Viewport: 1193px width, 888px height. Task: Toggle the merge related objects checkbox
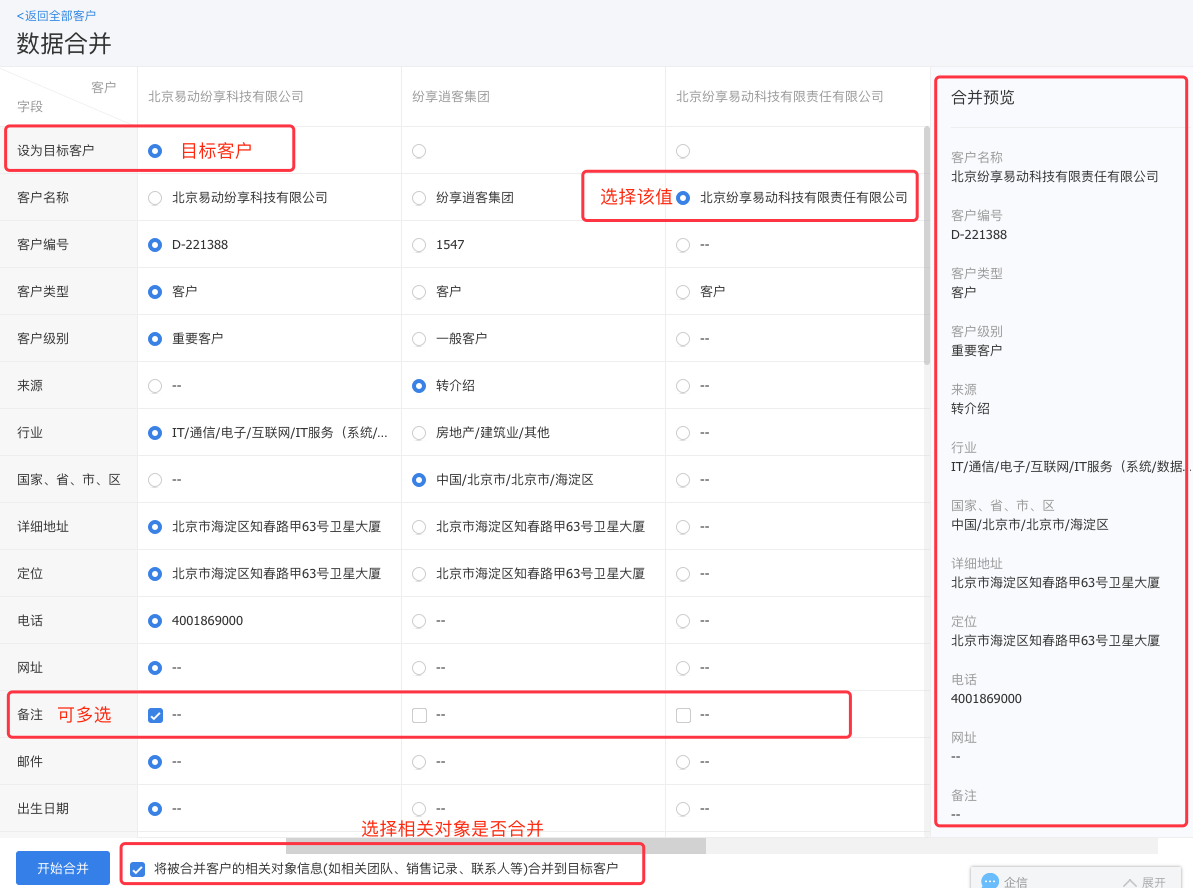click(137, 869)
